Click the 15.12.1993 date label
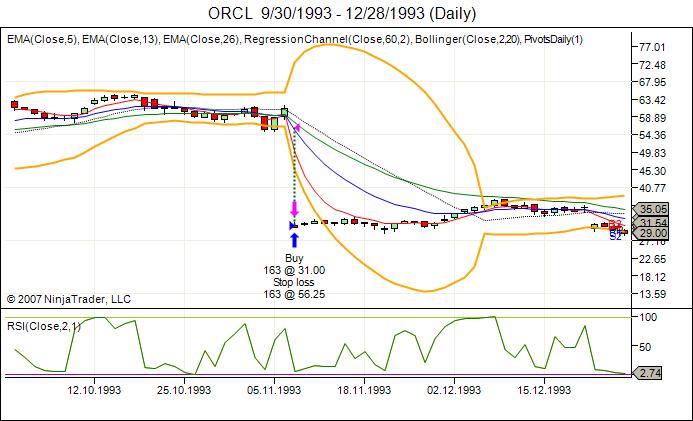693x421 pixels. click(x=544, y=391)
